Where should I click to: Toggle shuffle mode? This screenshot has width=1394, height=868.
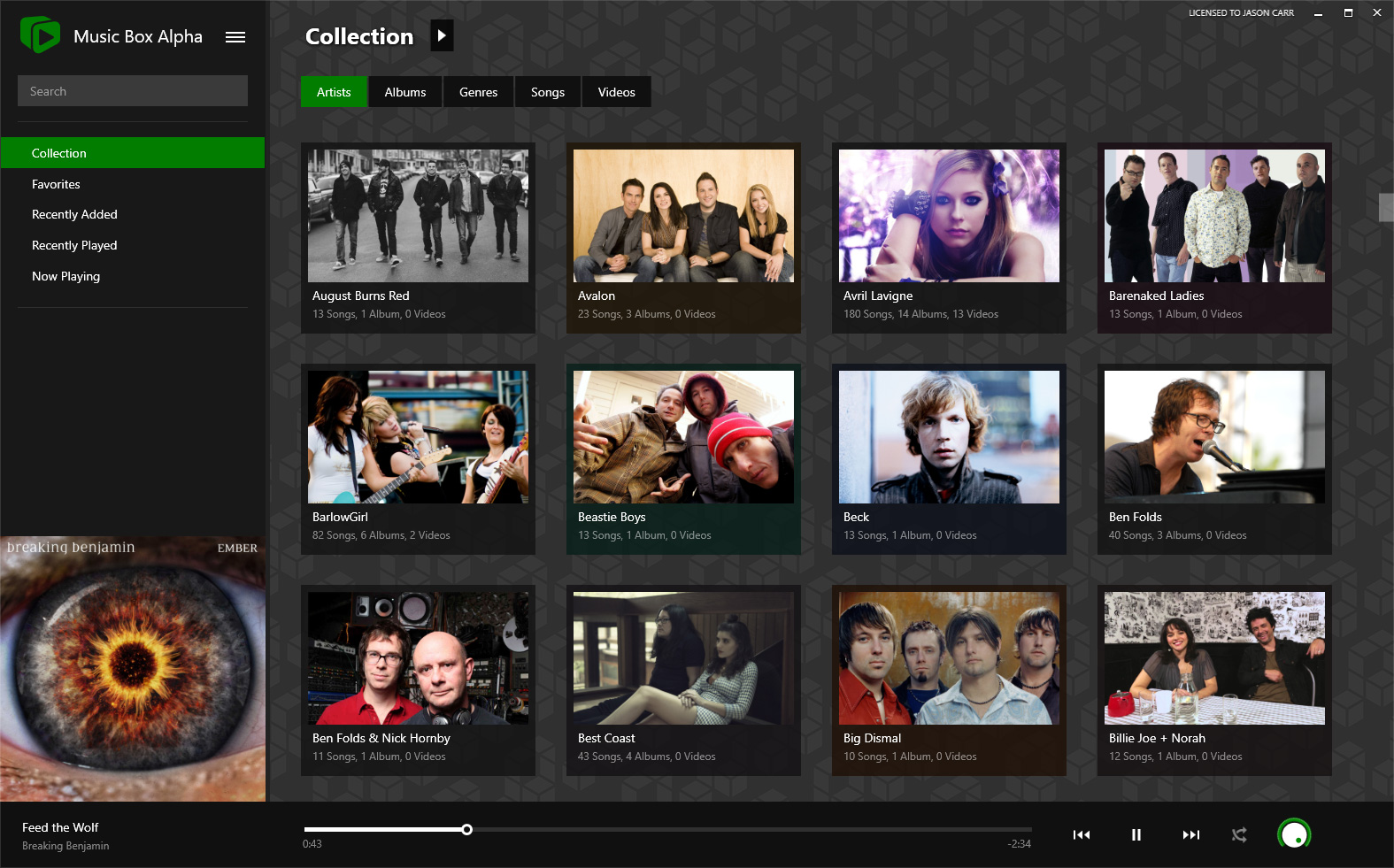click(1239, 834)
